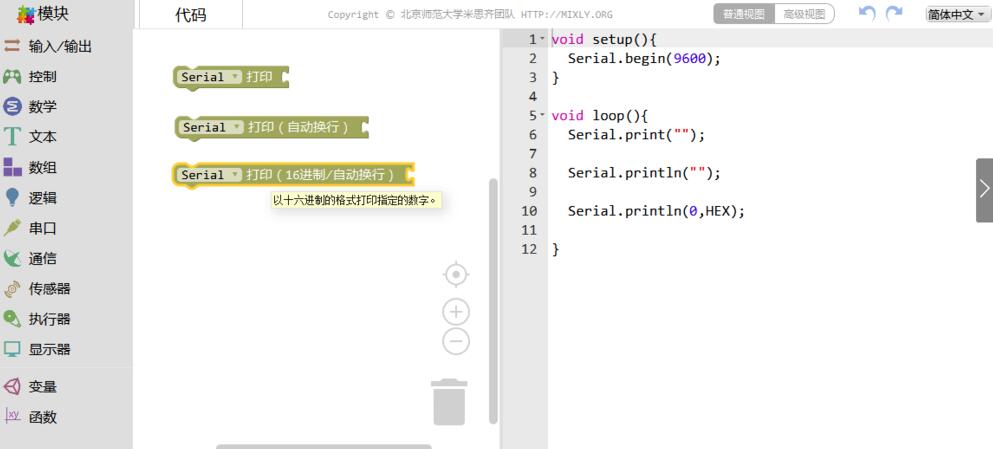
Task: Collapse the setup function code fold arrow
Action: (543, 40)
